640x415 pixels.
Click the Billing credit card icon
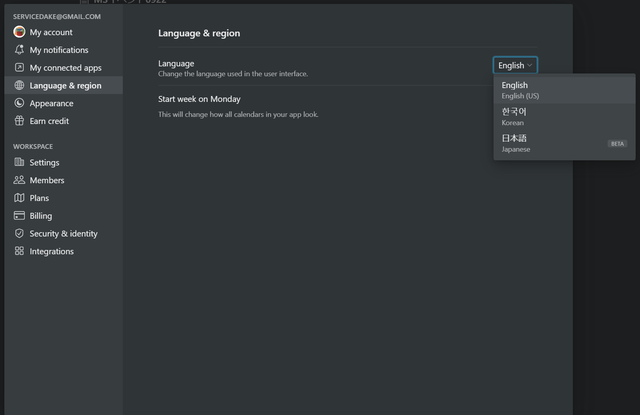click(19, 215)
